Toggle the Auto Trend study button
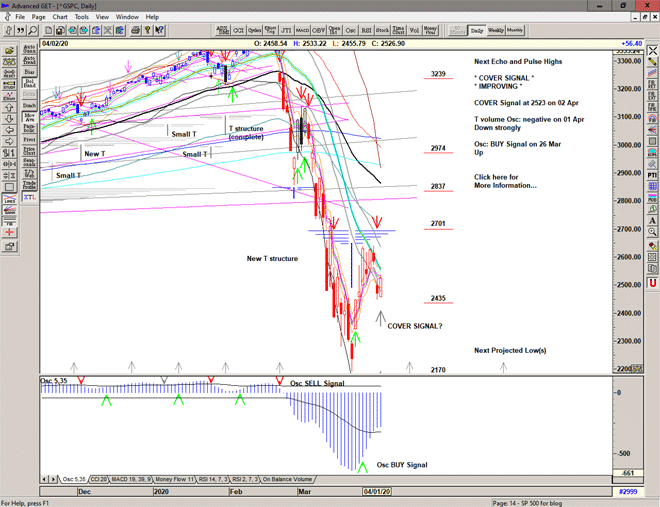 point(29,60)
